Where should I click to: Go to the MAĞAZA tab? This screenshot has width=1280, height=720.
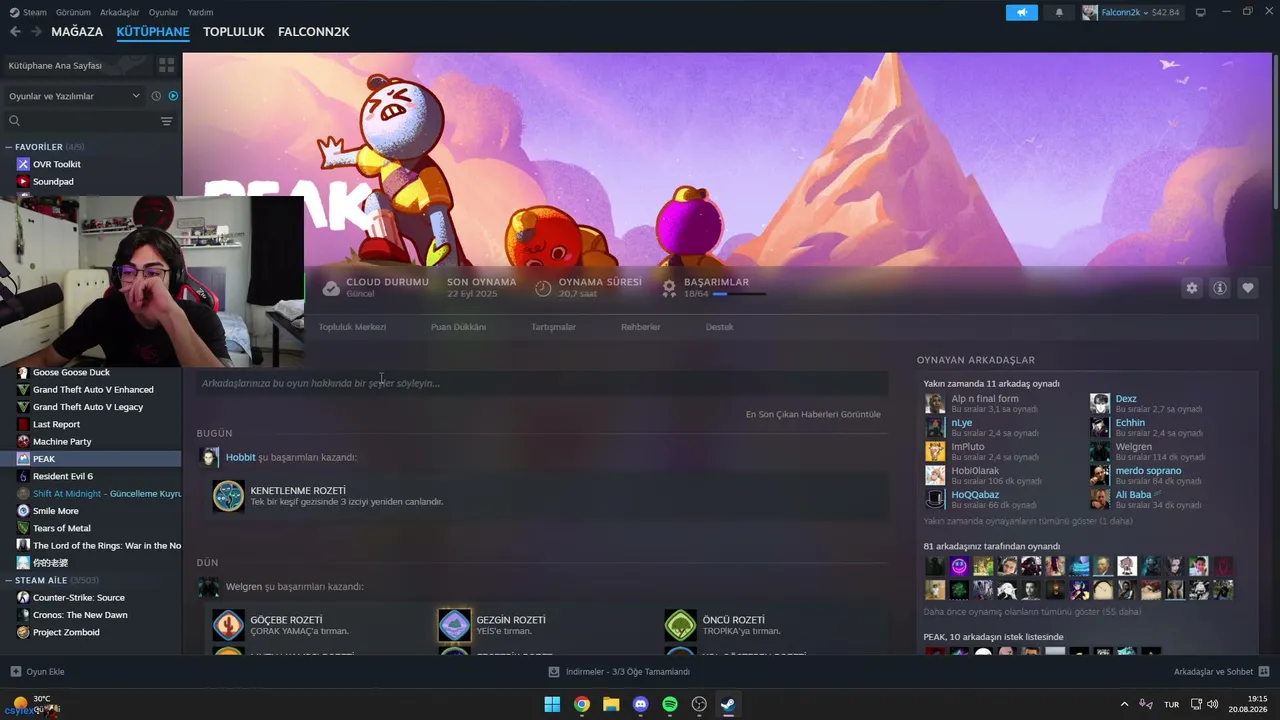(77, 32)
